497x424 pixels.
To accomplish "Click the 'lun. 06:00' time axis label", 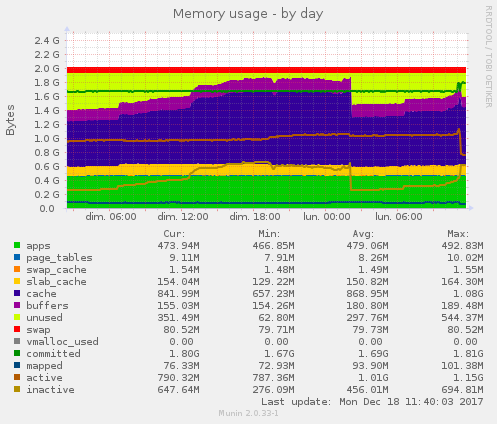I will pos(399,217).
